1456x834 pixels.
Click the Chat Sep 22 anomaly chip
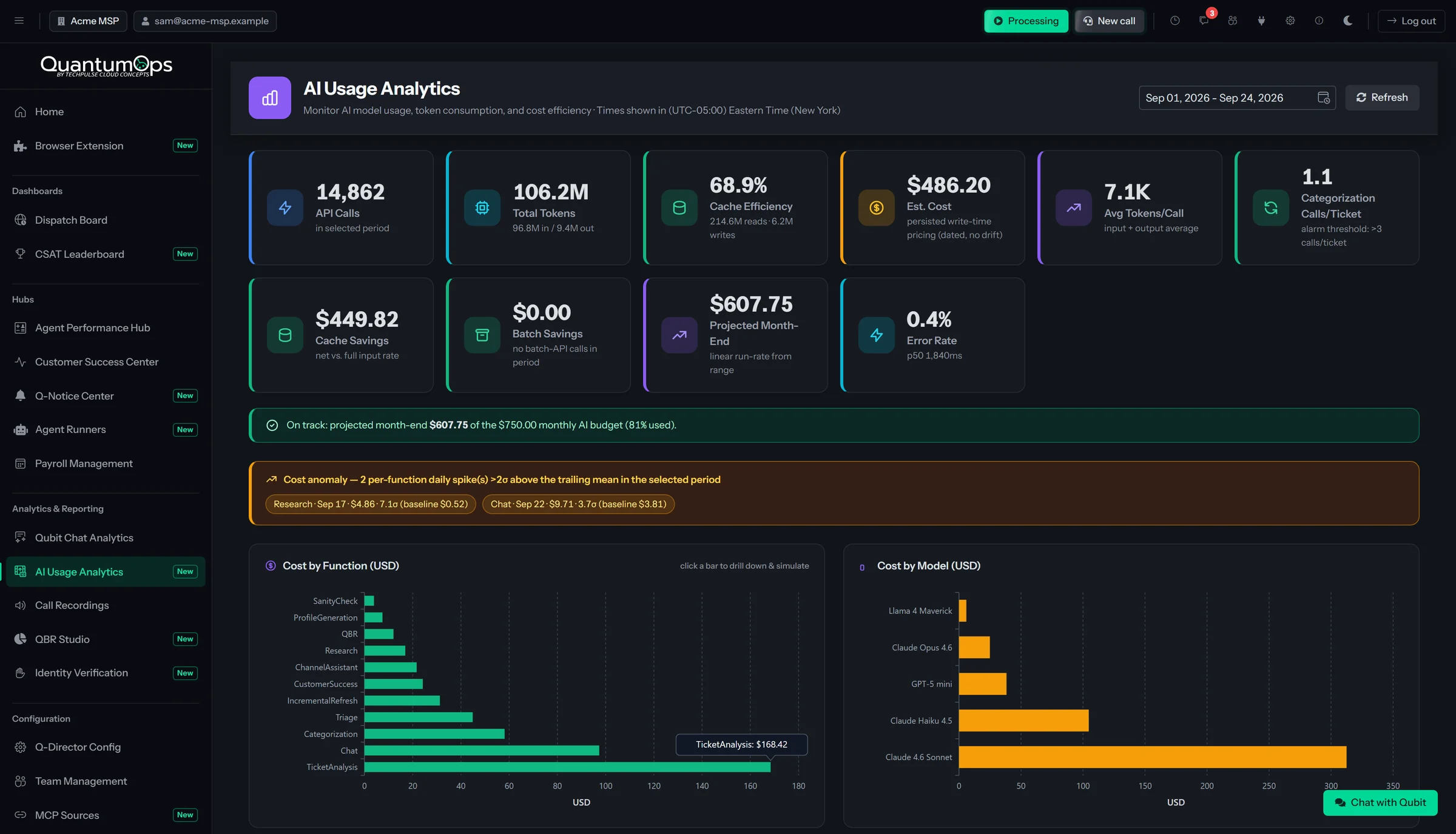[578, 504]
